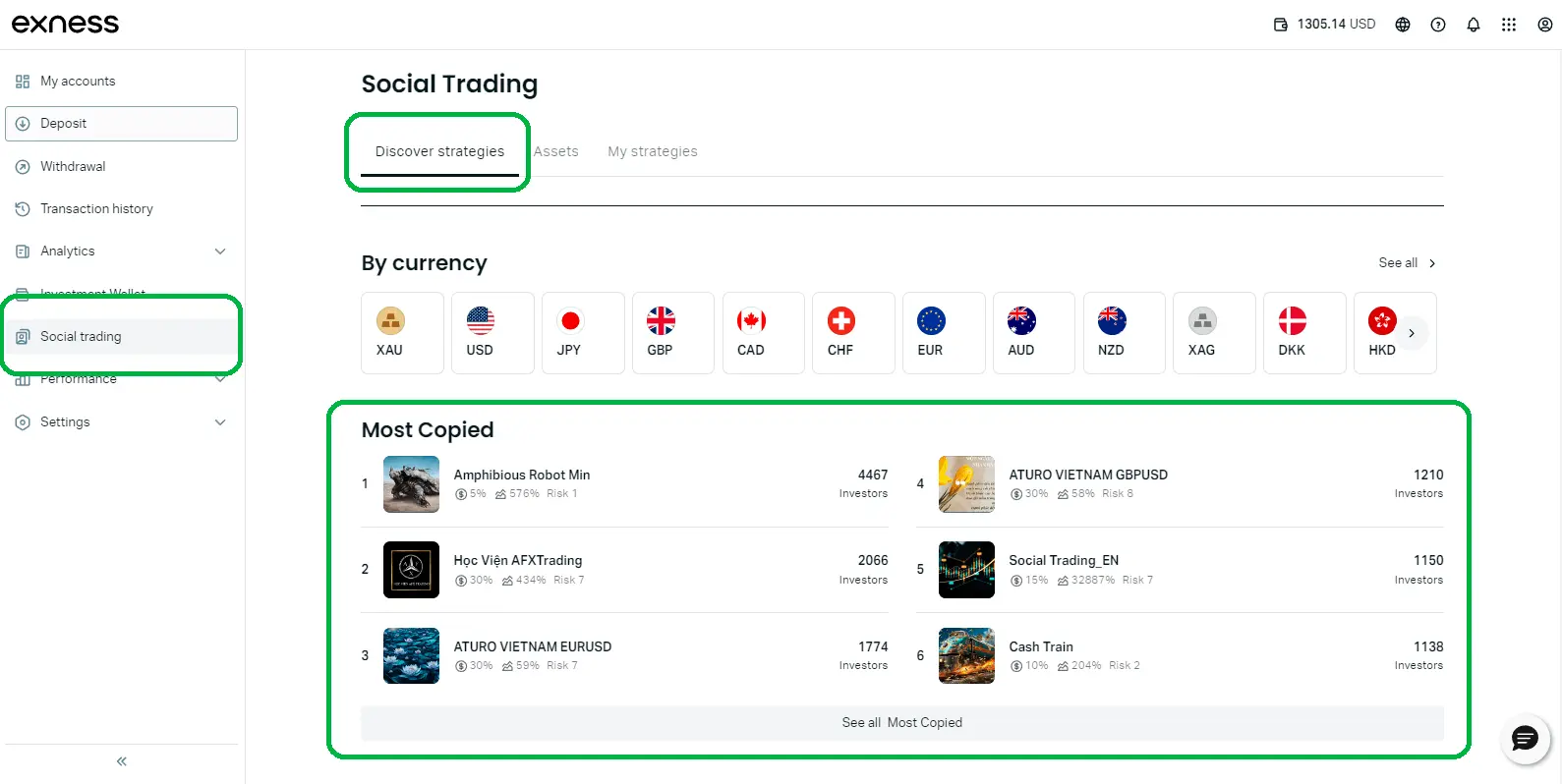This screenshot has width=1562, height=784.
Task: Click the wallet balance 1305.14 USD
Action: tap(1324, 25)
